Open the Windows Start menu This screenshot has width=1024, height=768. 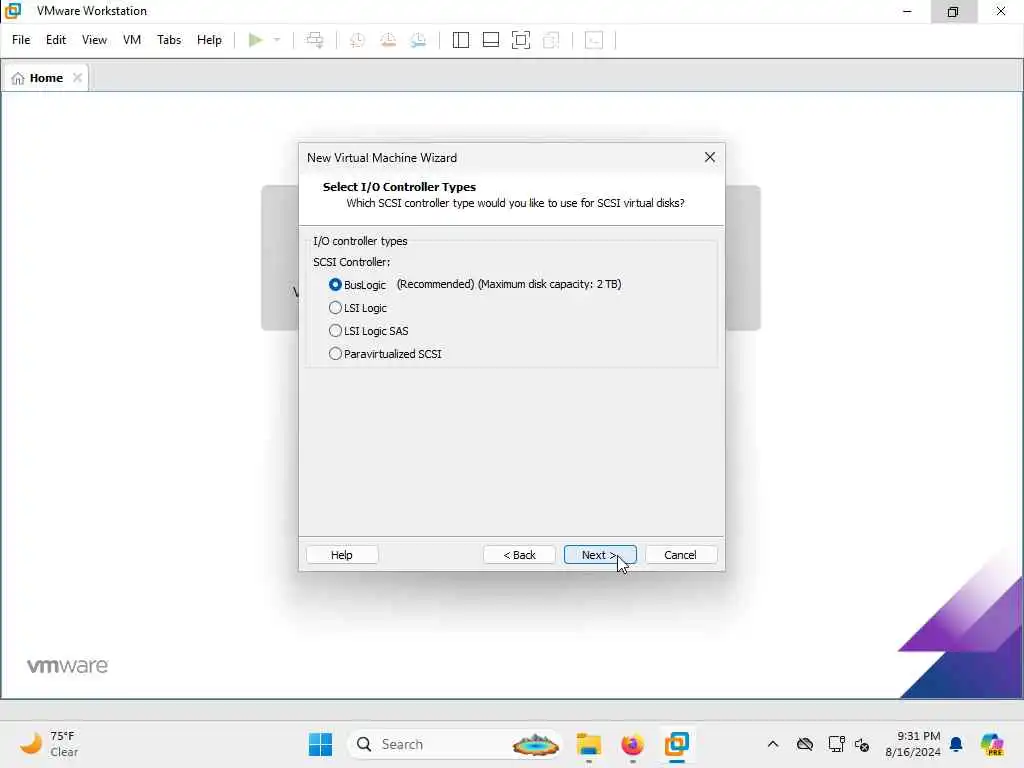[320, 744]
